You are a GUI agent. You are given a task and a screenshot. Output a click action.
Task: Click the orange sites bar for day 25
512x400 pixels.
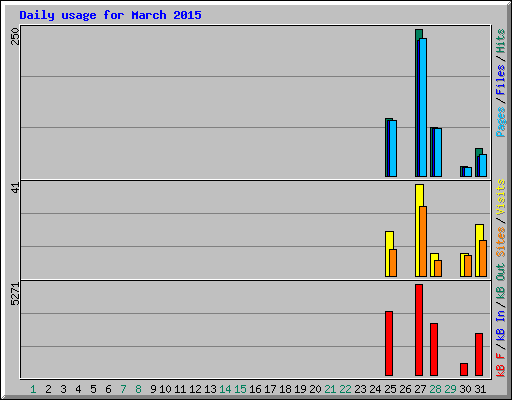[x=393, y=263]
